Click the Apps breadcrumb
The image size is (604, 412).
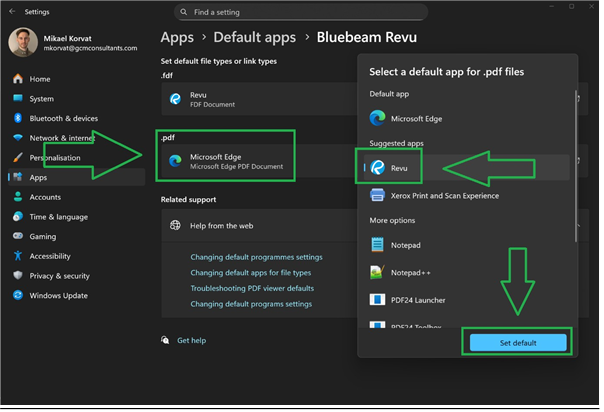[177, 38]
